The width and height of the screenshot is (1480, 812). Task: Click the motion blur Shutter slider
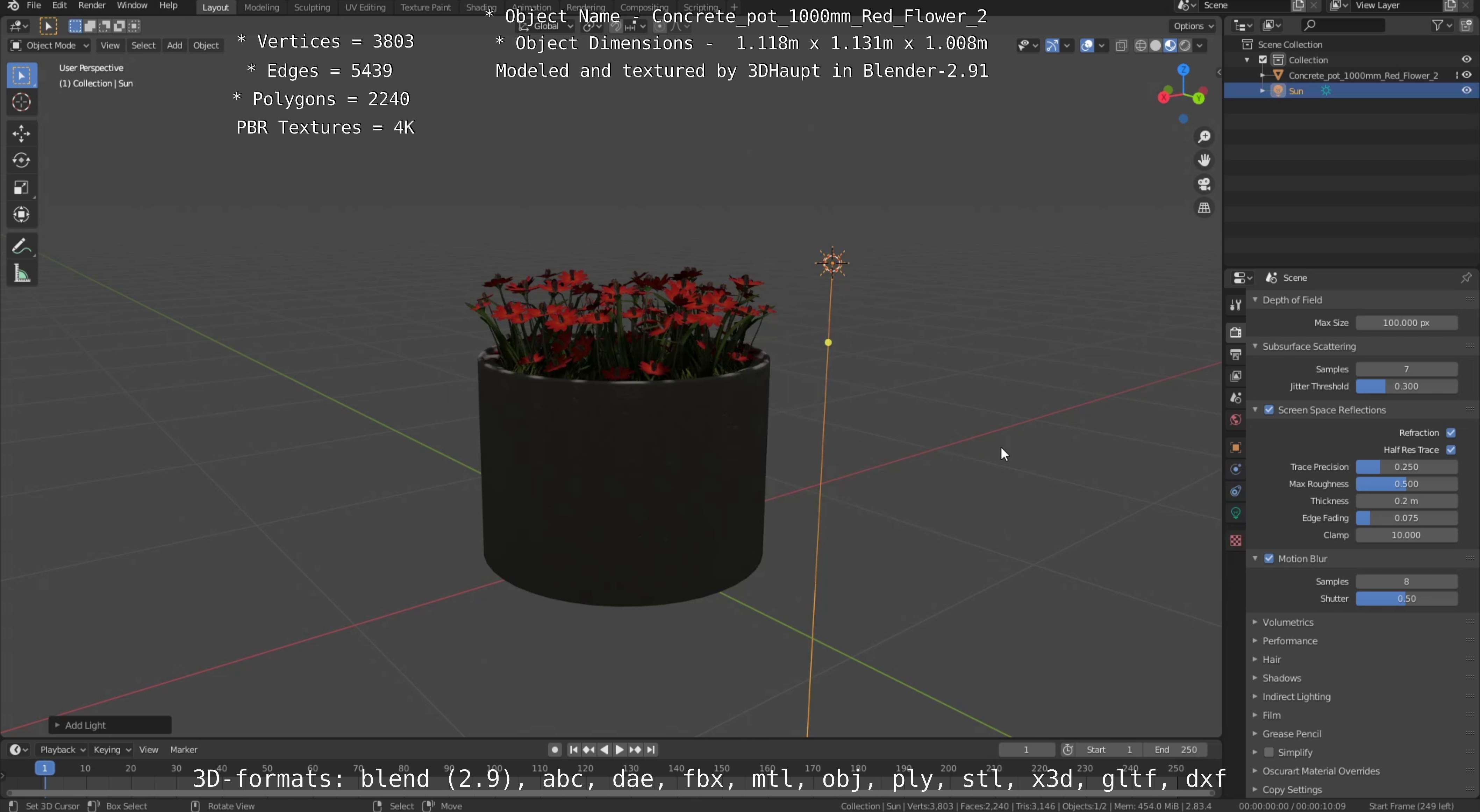[x=1407, y=599]
